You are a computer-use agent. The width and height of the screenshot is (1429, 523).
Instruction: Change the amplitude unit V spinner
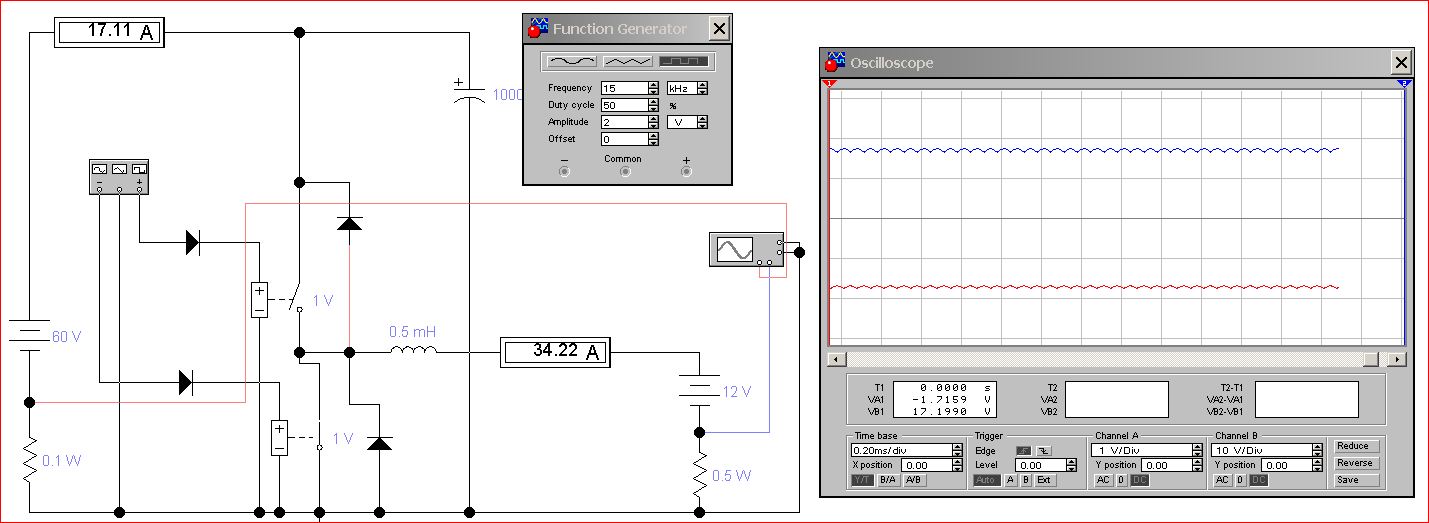(702, 122)
